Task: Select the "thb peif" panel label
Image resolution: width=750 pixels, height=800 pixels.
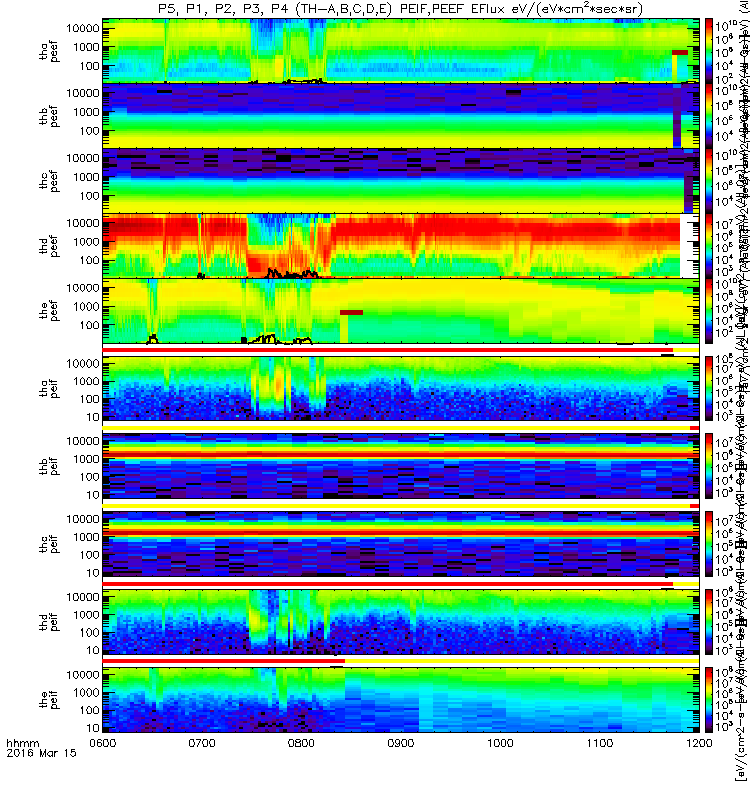Action: (49, 466)
